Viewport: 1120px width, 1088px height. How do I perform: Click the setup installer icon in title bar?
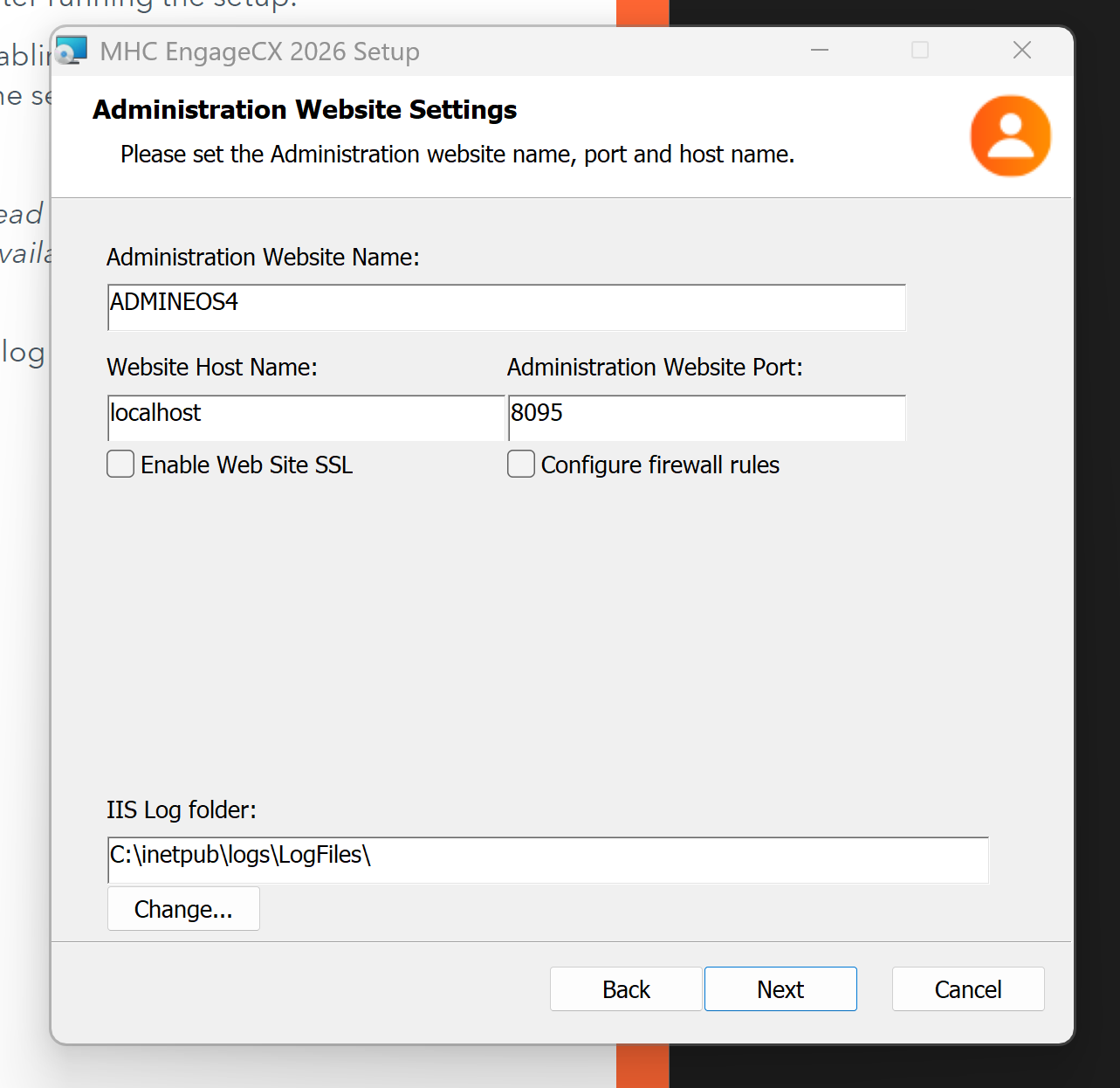point(72,51)
